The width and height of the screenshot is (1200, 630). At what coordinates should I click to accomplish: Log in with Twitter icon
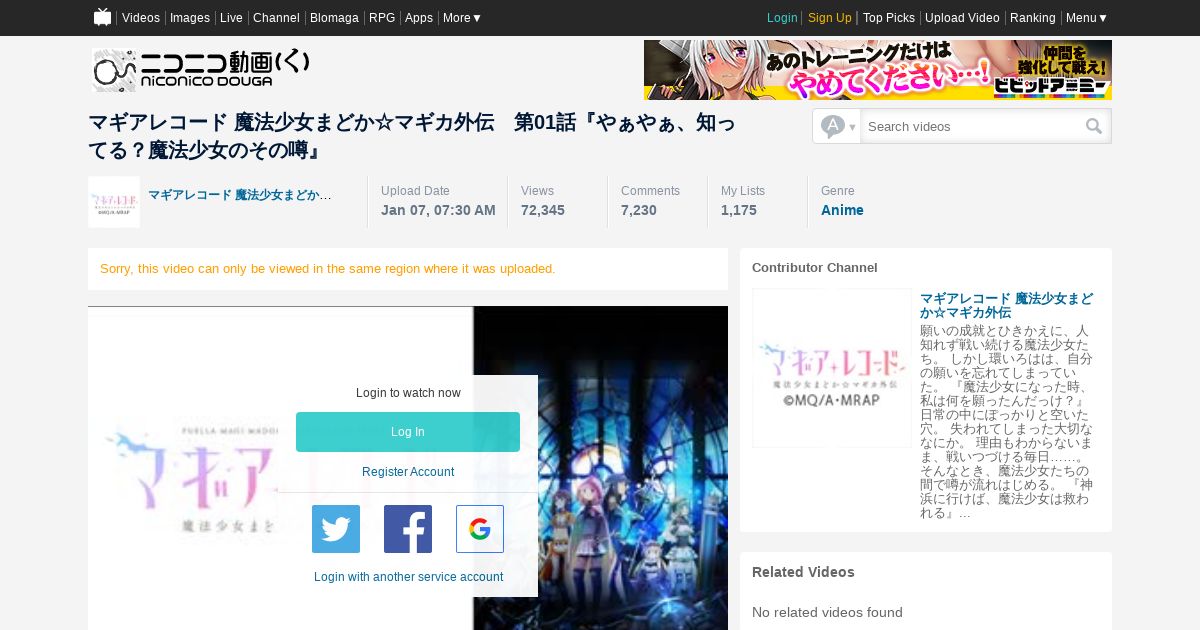[336, 529]
